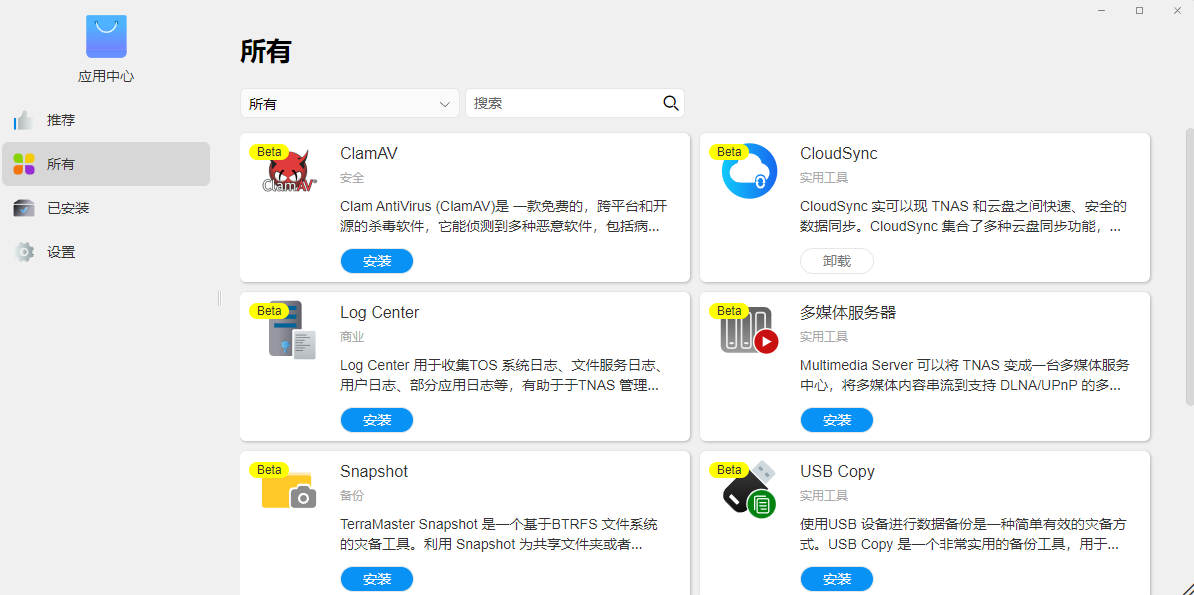This screenshot has width=1194, height=595.
Task: Click the 多媒体服务器 app icon
Action: [749, 330]
